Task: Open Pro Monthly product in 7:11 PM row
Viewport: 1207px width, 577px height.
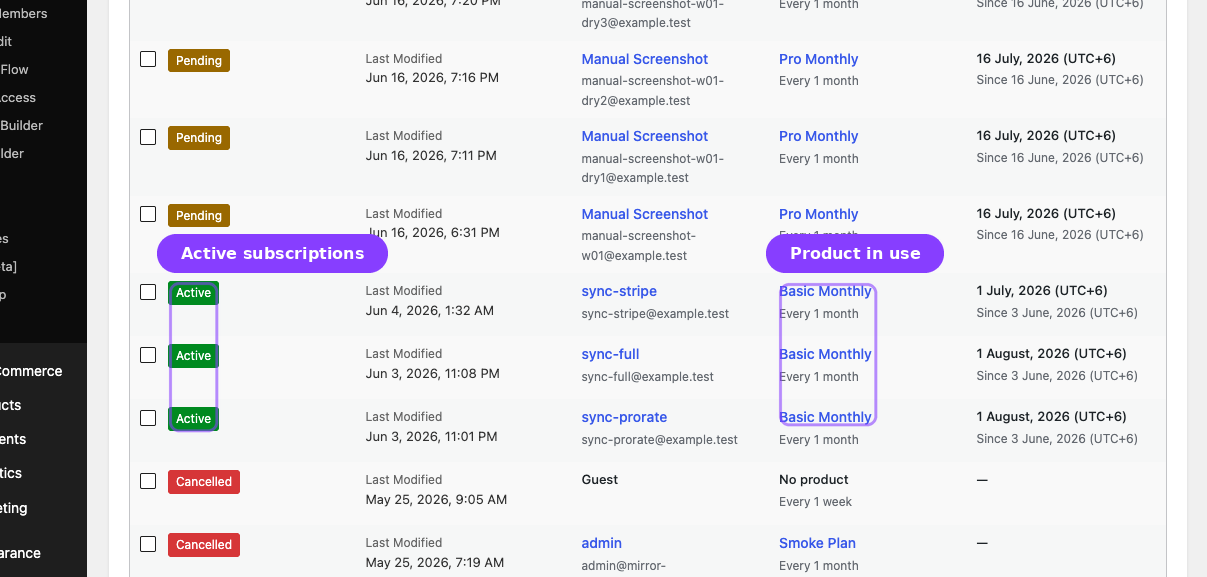Action: 818,136
